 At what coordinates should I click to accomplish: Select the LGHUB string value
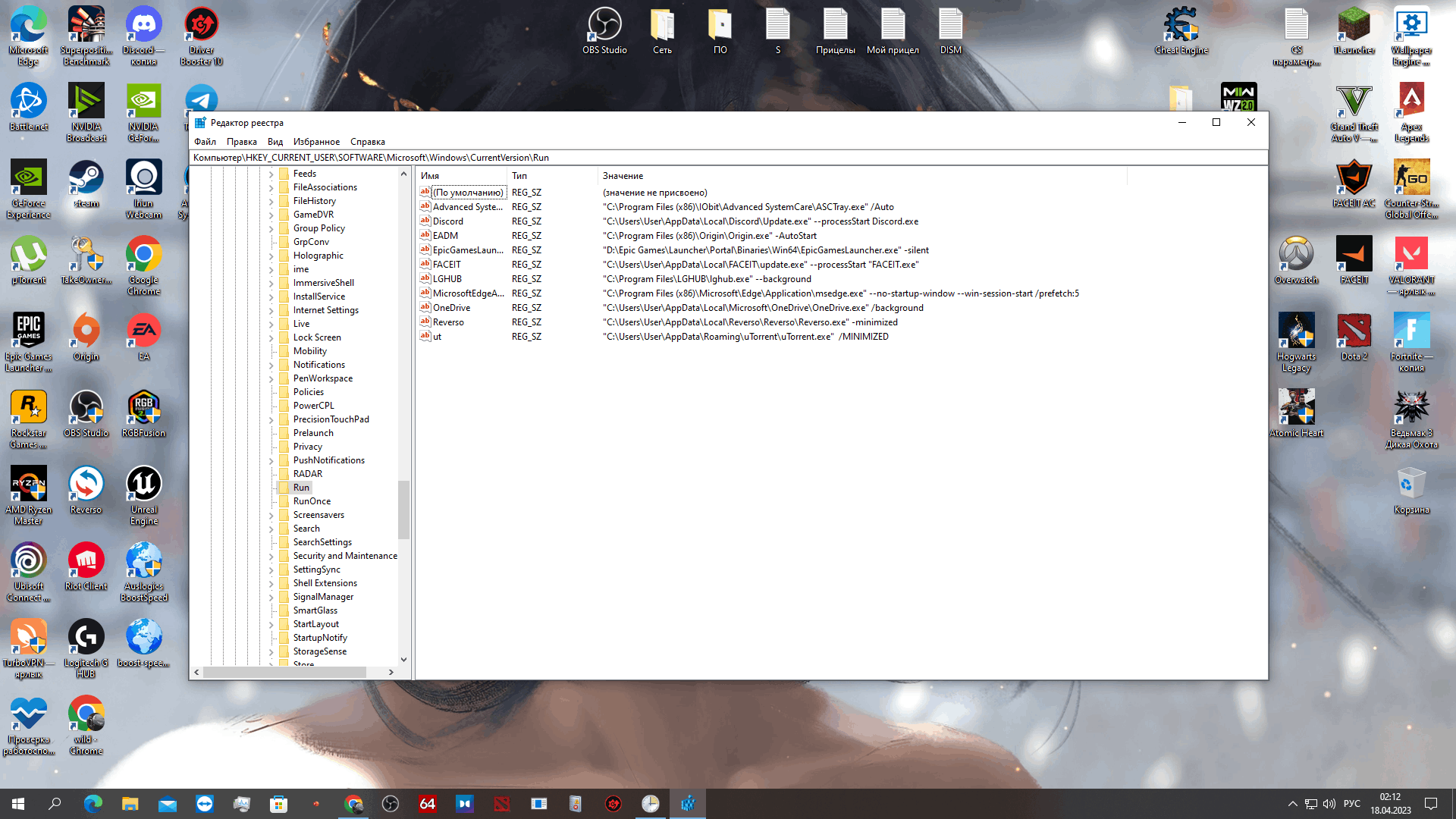pos(447,279)
